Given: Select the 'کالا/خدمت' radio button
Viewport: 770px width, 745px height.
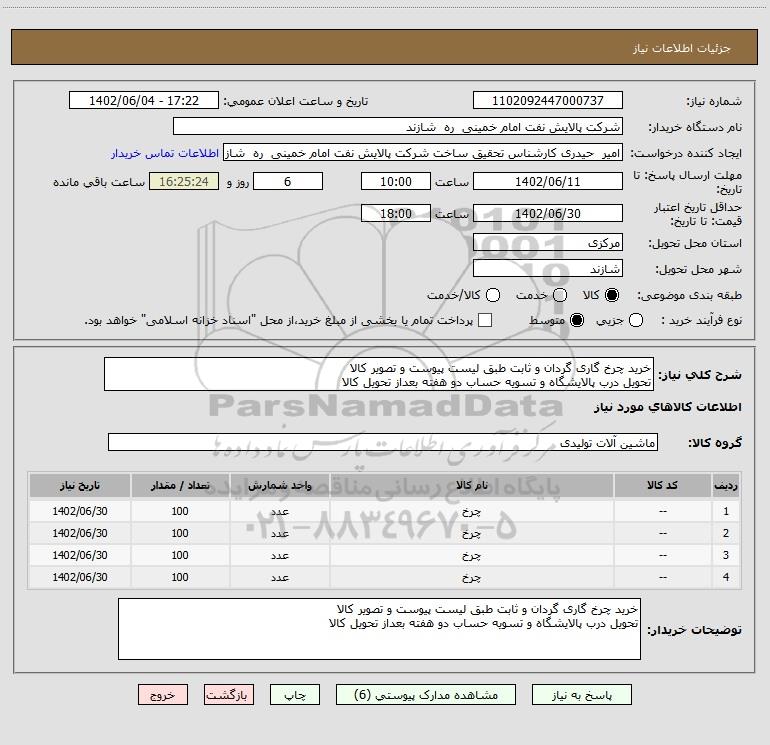Looking at the screenshot, I should tap(493, 295).
